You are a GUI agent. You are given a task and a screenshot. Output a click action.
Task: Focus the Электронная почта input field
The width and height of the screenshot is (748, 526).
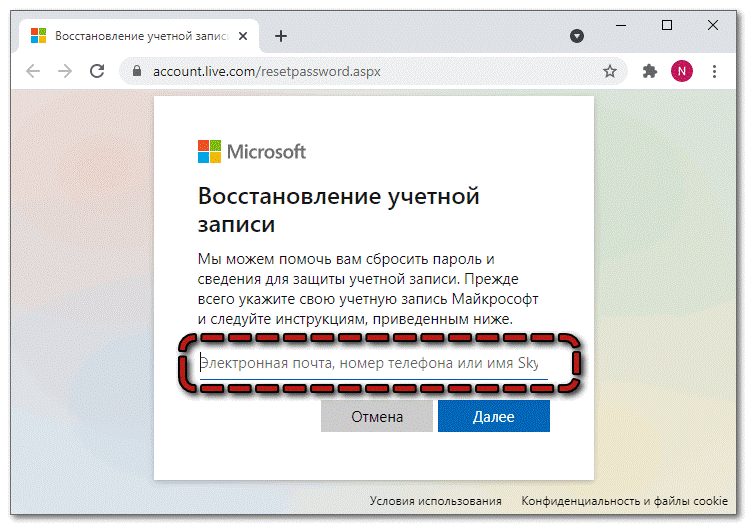[x=374, y=363]
